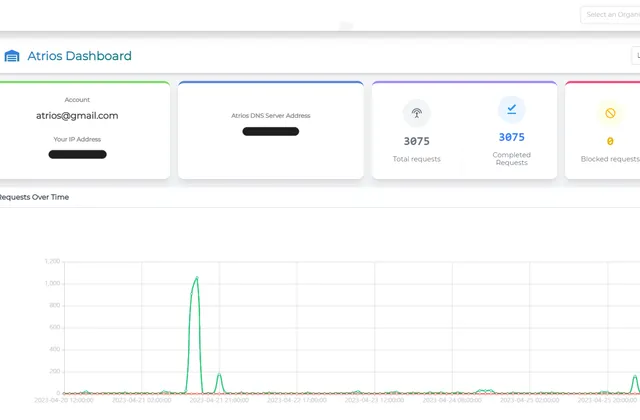Click the Total requests label

(417, 159)
